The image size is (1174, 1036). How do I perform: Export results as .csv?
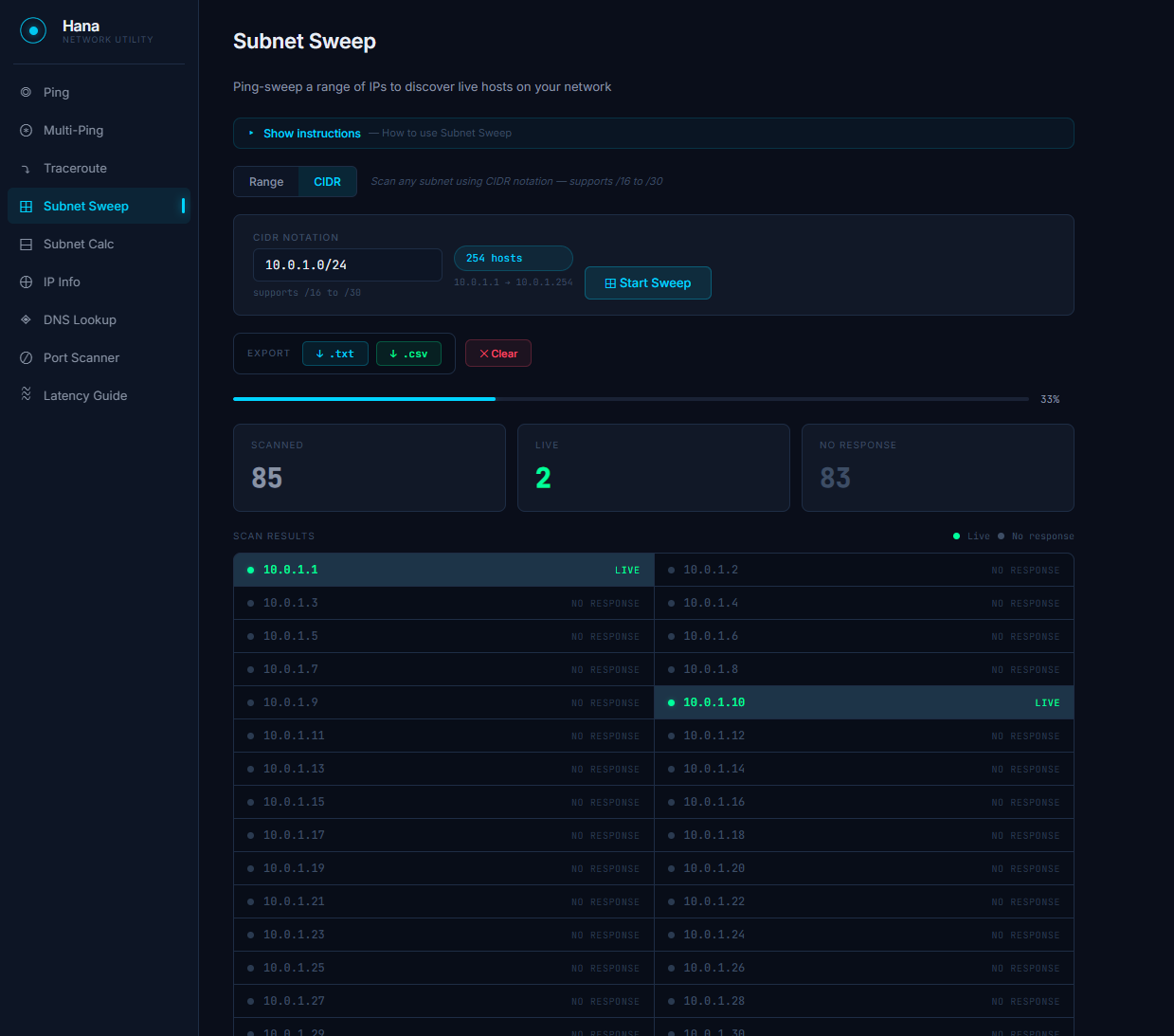[x=408, y=354]
